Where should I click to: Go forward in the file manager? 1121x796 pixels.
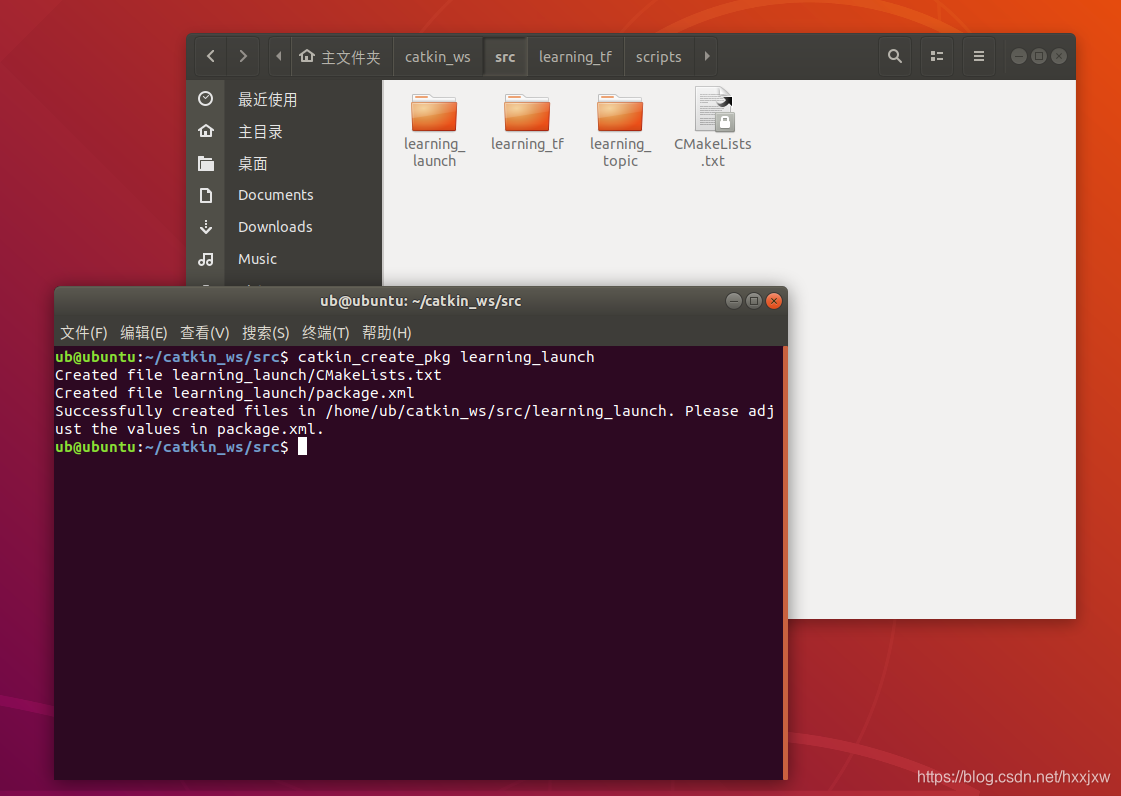[x=243, y=56]
